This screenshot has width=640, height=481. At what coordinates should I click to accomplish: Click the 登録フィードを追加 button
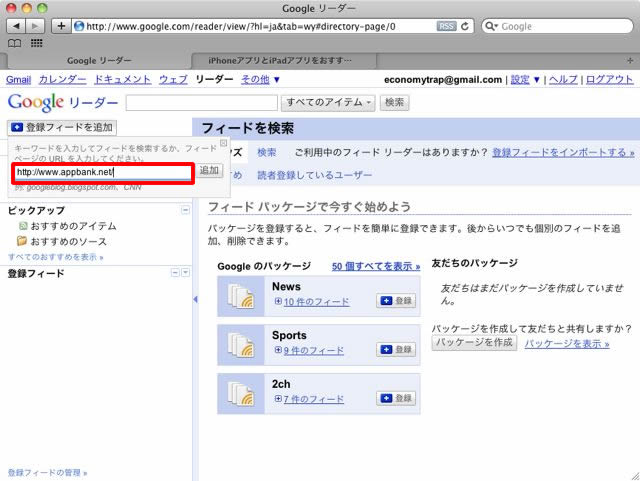[62, 127]
